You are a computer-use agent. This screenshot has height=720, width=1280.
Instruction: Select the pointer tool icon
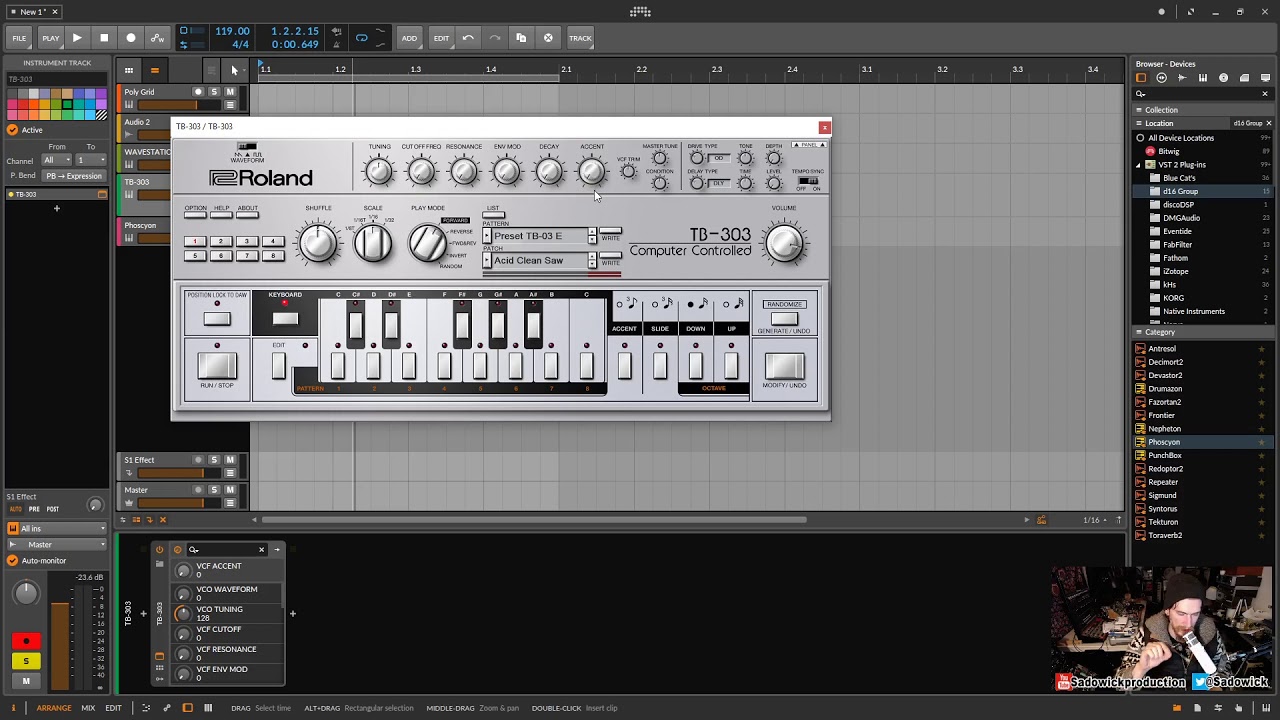(x=234, y=70)
